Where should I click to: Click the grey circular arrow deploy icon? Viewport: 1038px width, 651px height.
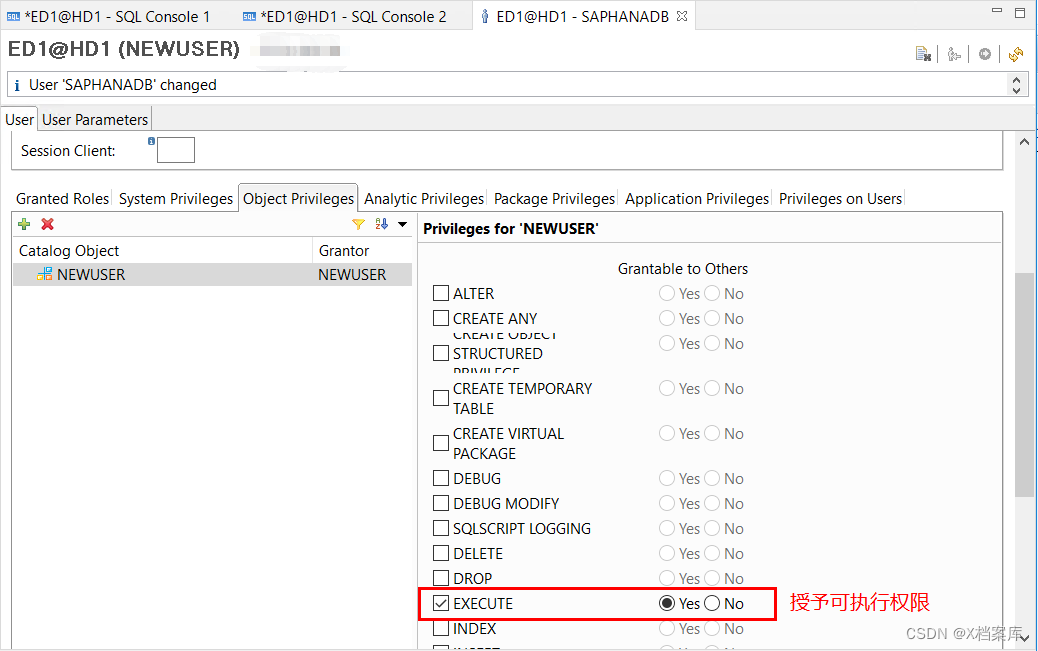click(x=985, y=54)
